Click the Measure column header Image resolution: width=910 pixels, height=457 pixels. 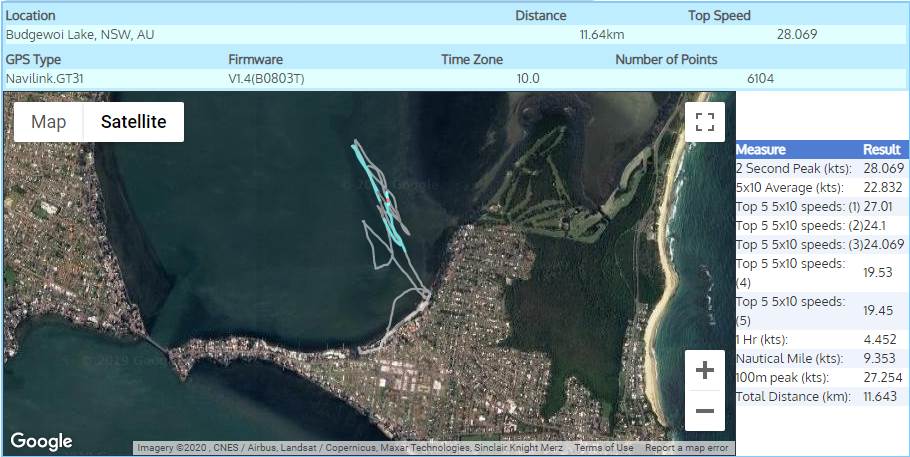(x=761, y=149)
